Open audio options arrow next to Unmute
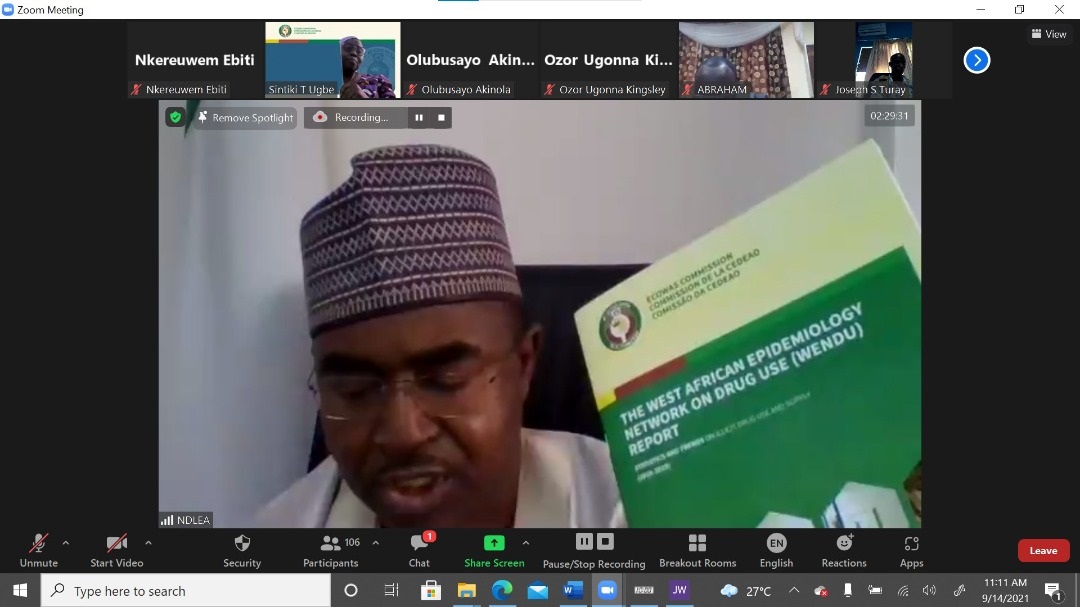Image resolution: width=1080 pixels, height=607 pixels. click(65, 543)
